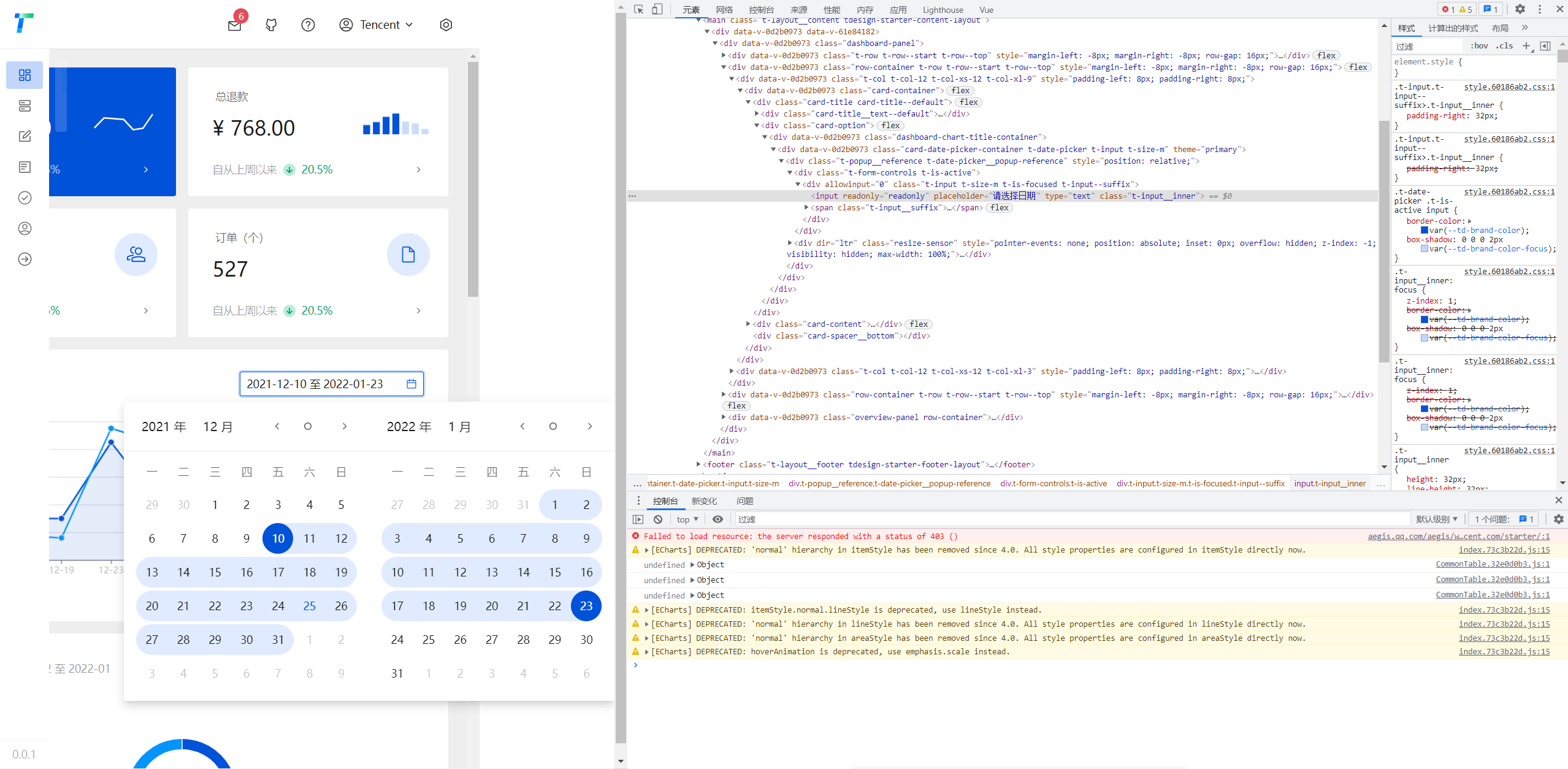
Task: Open the 'top' frame context dropdown
Action: click(686, 519)
